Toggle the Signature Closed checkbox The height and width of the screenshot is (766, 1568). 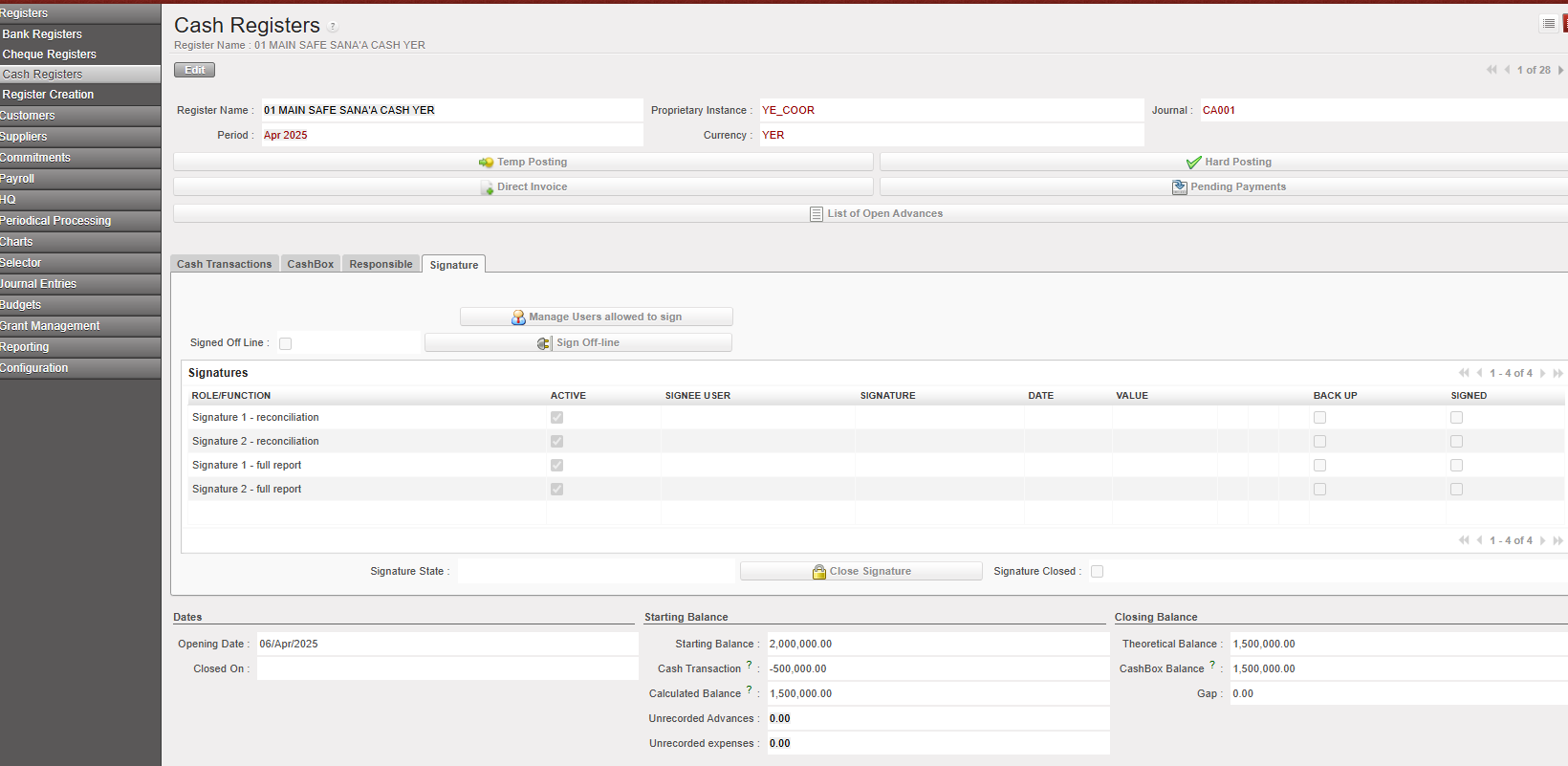1097,572
